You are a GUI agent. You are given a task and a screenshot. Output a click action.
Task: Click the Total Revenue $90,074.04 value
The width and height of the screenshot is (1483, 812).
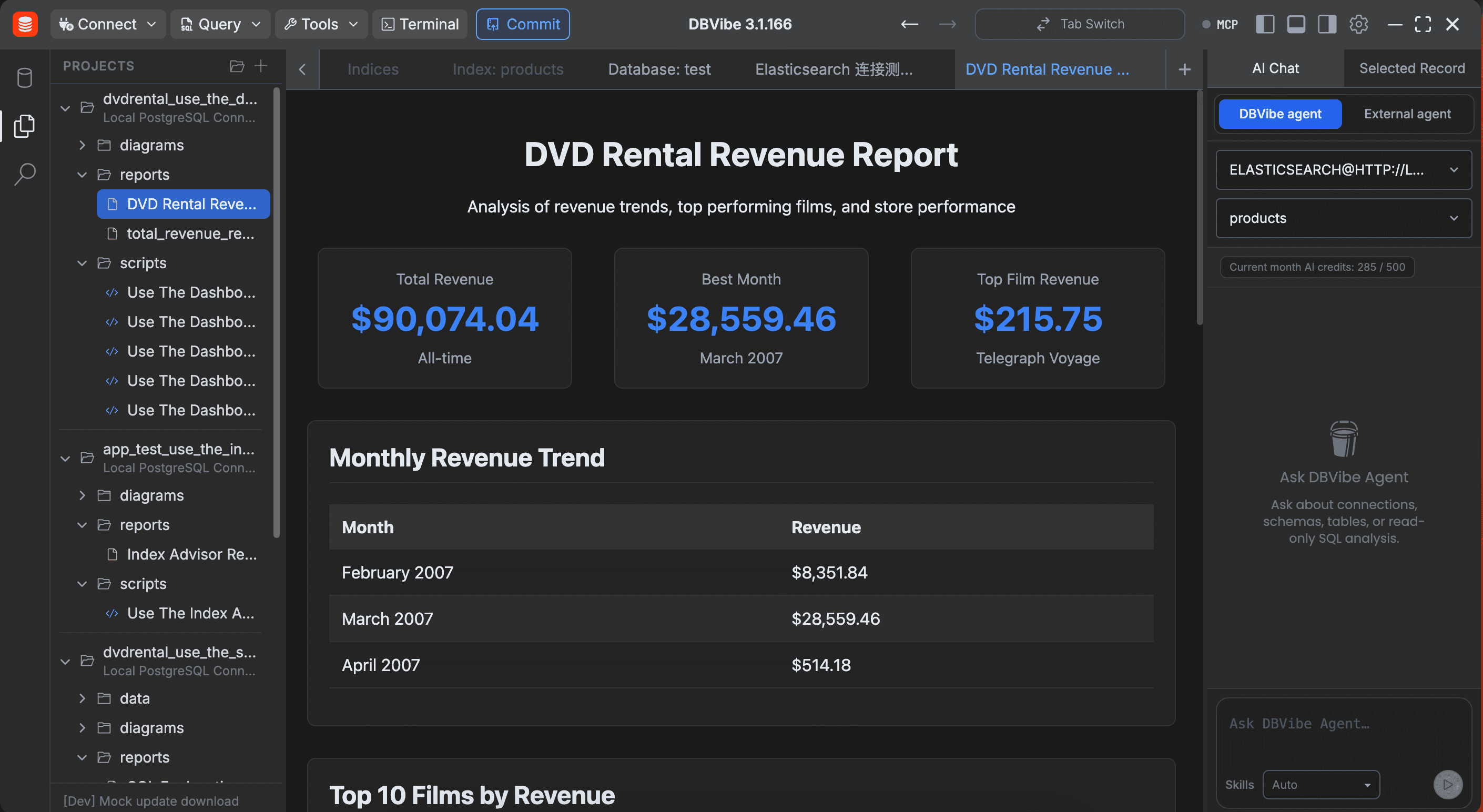pos(444,319)
